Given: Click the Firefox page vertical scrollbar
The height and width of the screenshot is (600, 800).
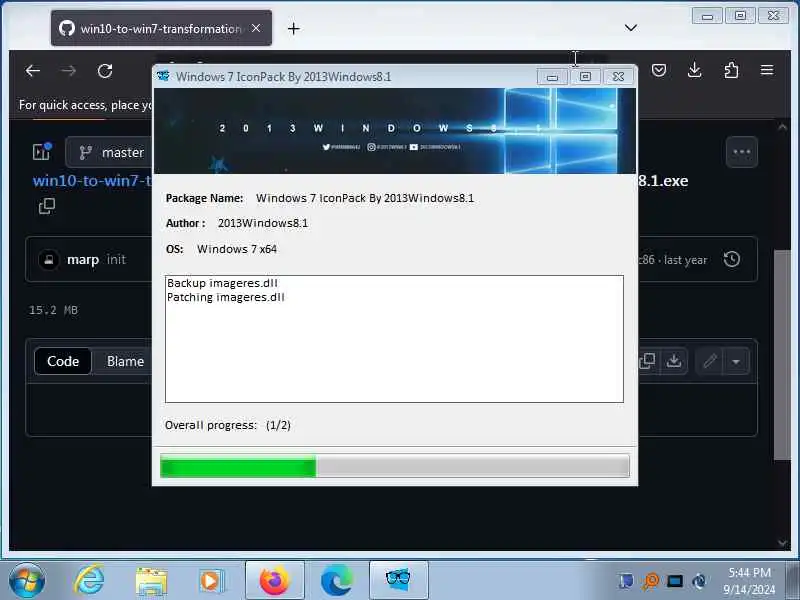Looking at the screenshot, I should click(782, 355).
